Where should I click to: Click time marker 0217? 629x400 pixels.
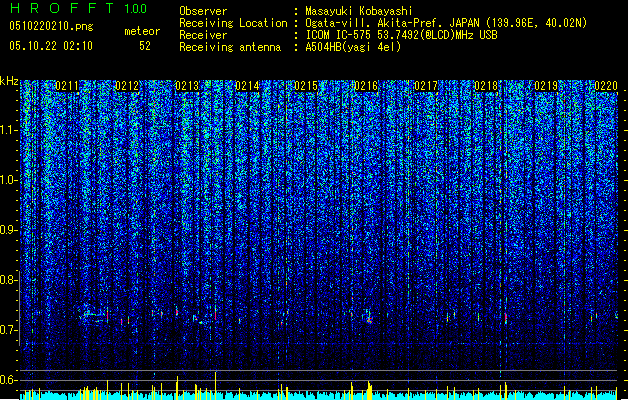point(426,86)
